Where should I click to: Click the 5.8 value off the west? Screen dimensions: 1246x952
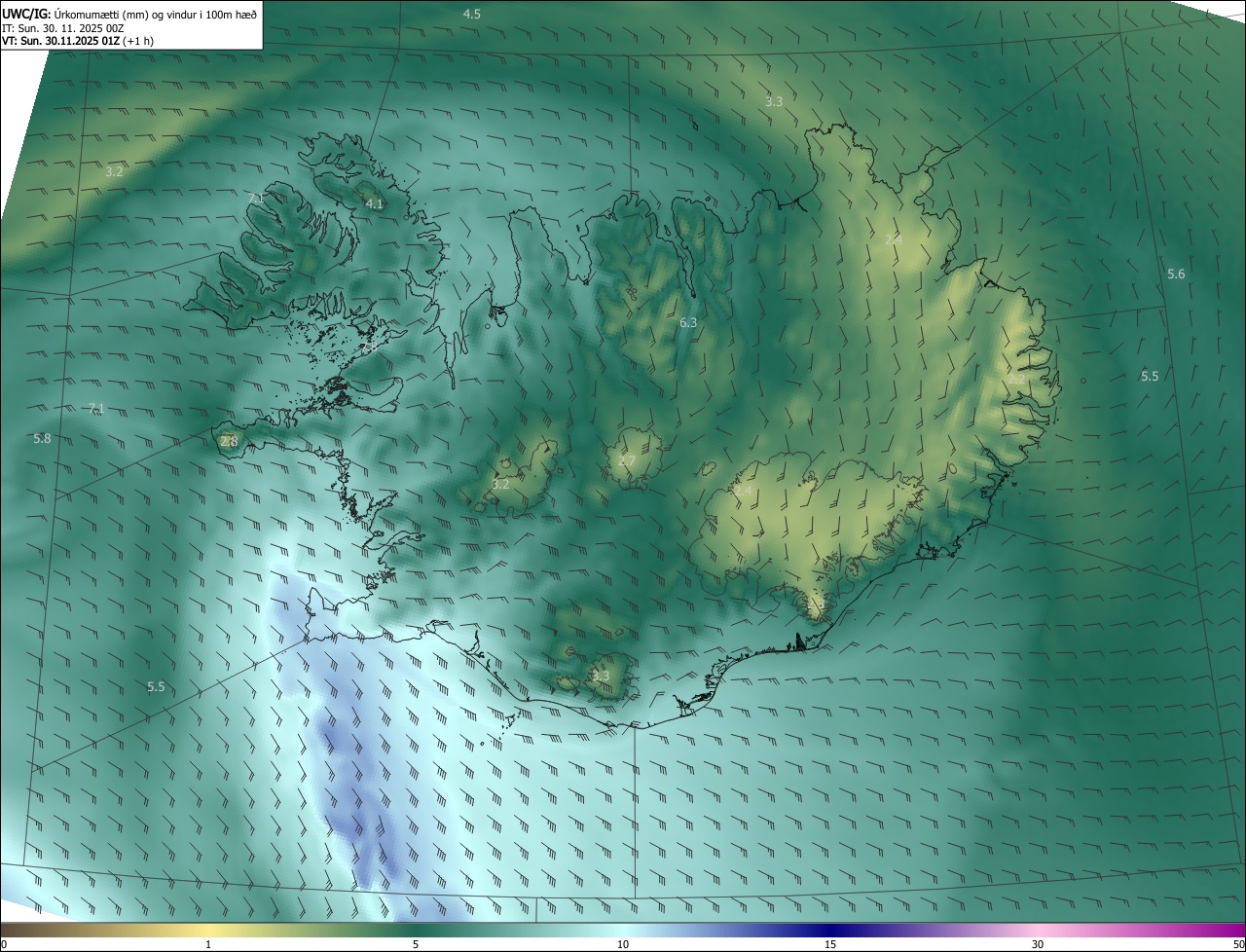pyautogui.click(x=42, y=439)
